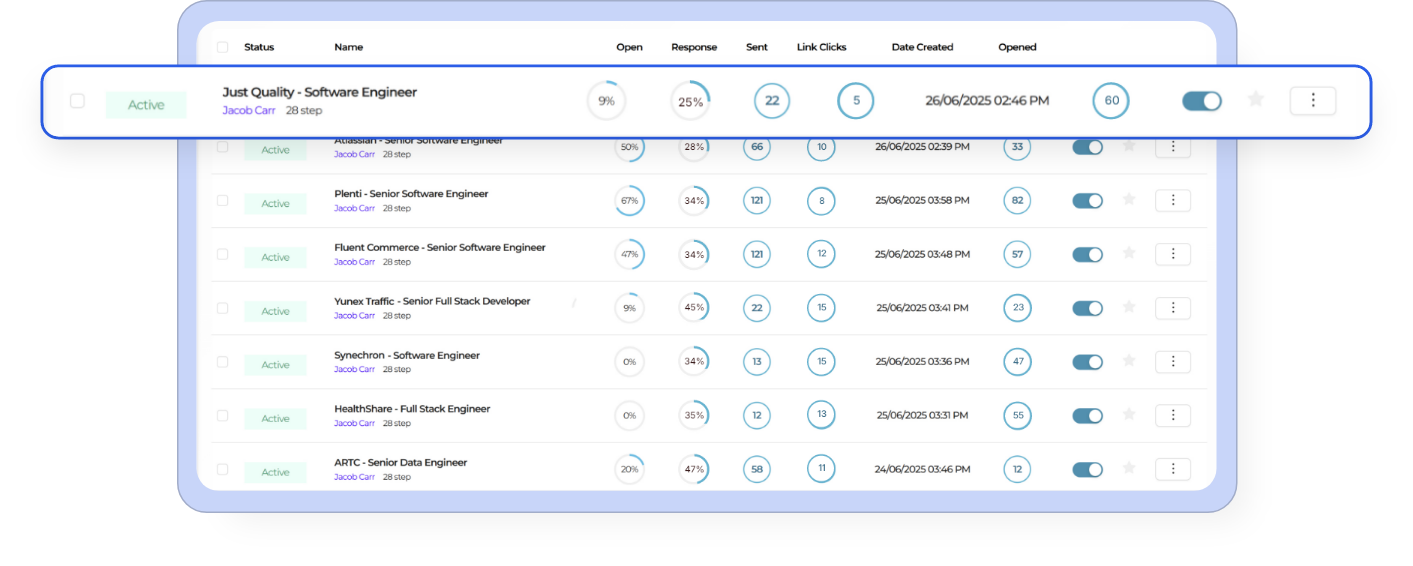Image resolution: width=1413 pixels, height=566 pixels.
Task: Star the Atlassian campaign row
Action: 1129,146
